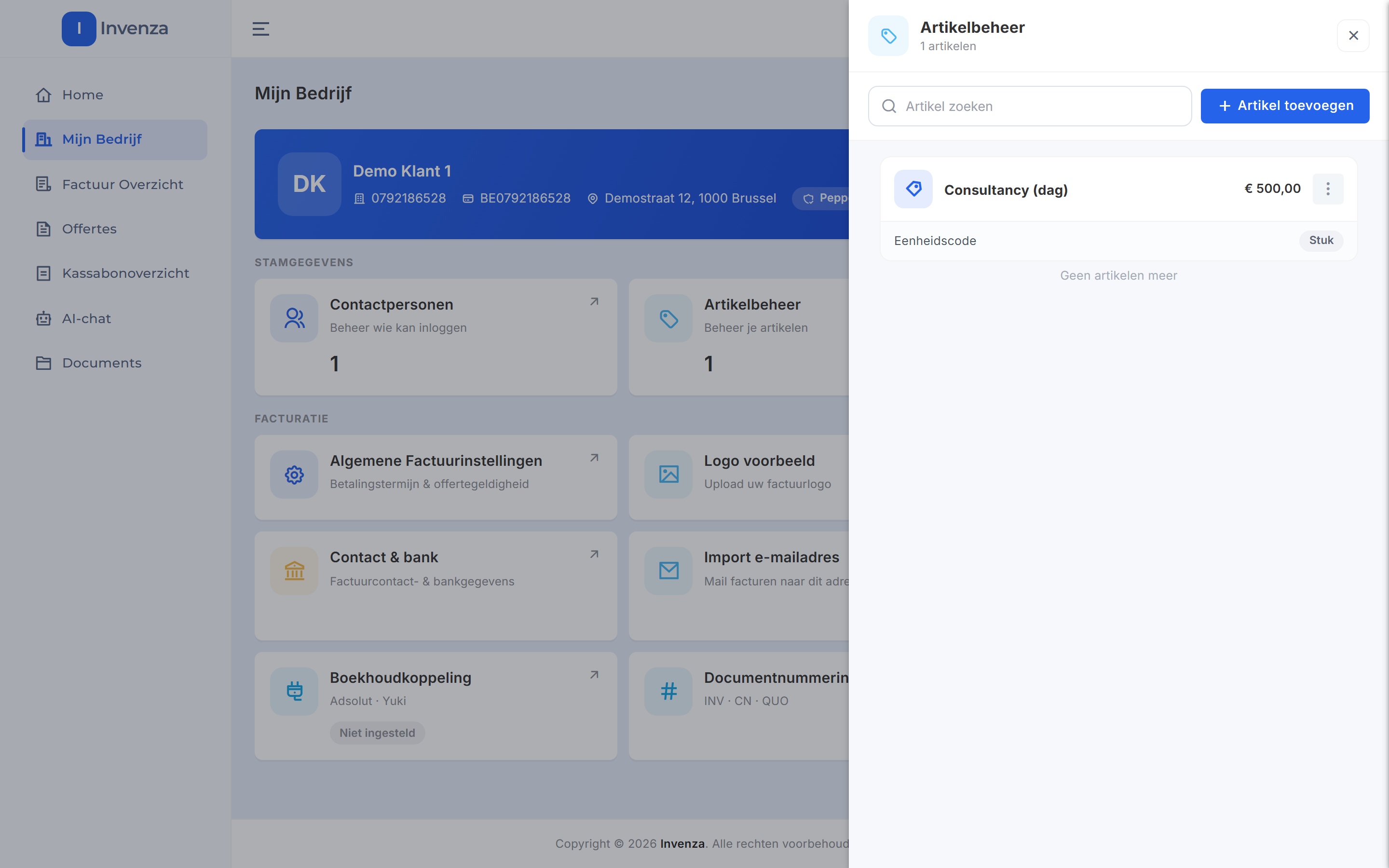Click the Consultancy (dag) article name

pyautogui.click(x=1006, y=190)
